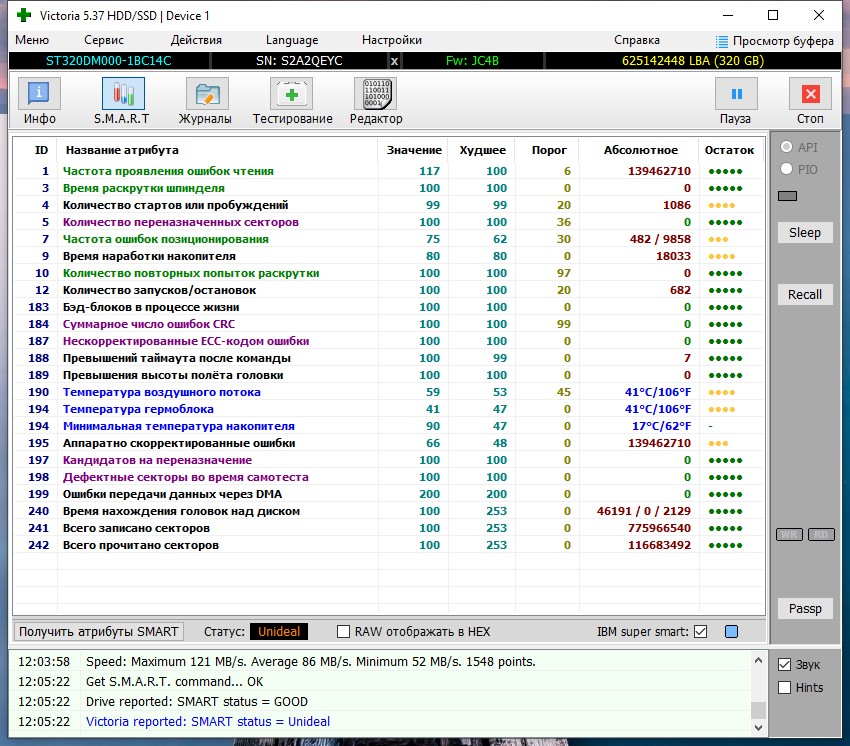The height and width of the screenshot is (746, 850).
Task: Select the API radio option
Action: pyautogui.click(x=787, y=147)
